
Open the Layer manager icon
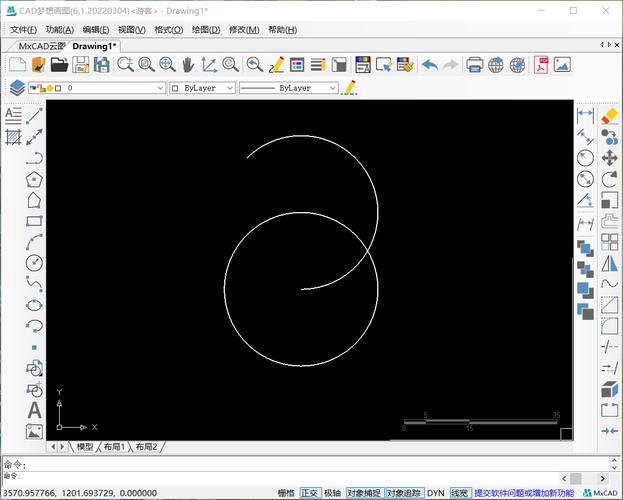pos(17,88)
